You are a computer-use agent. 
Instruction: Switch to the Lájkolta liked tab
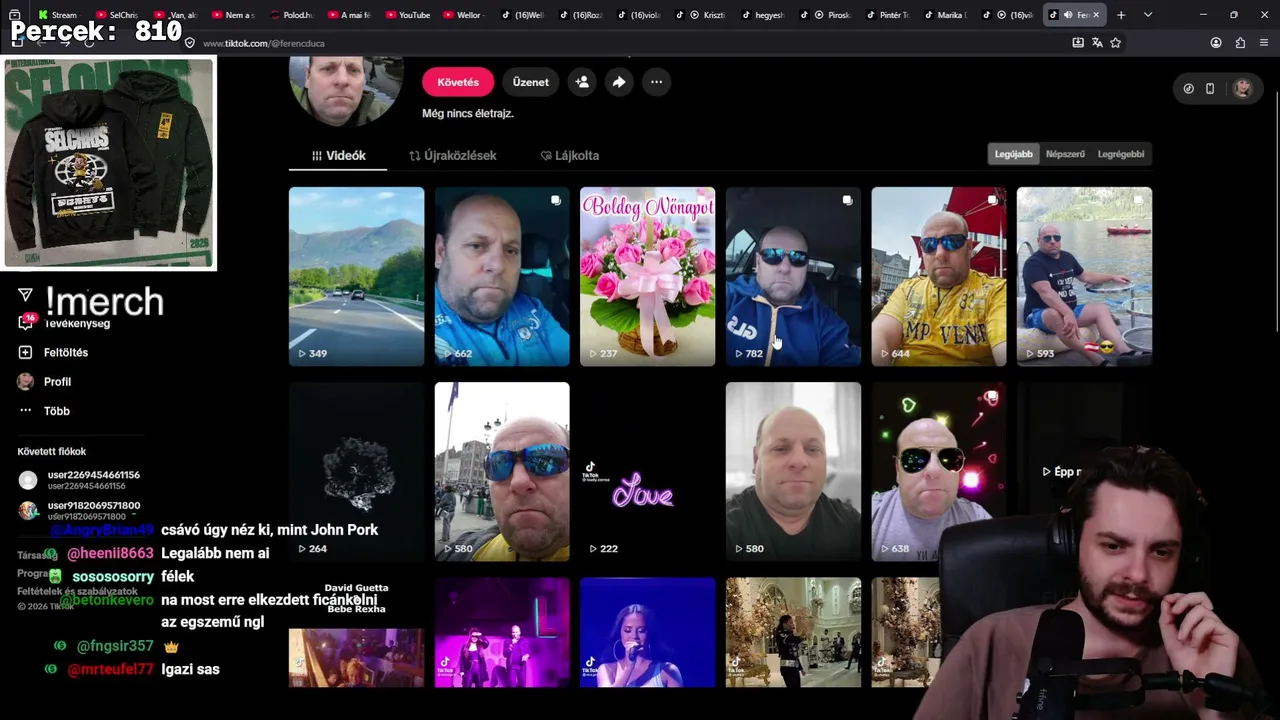pyautogui.click(x=570, y=155)
